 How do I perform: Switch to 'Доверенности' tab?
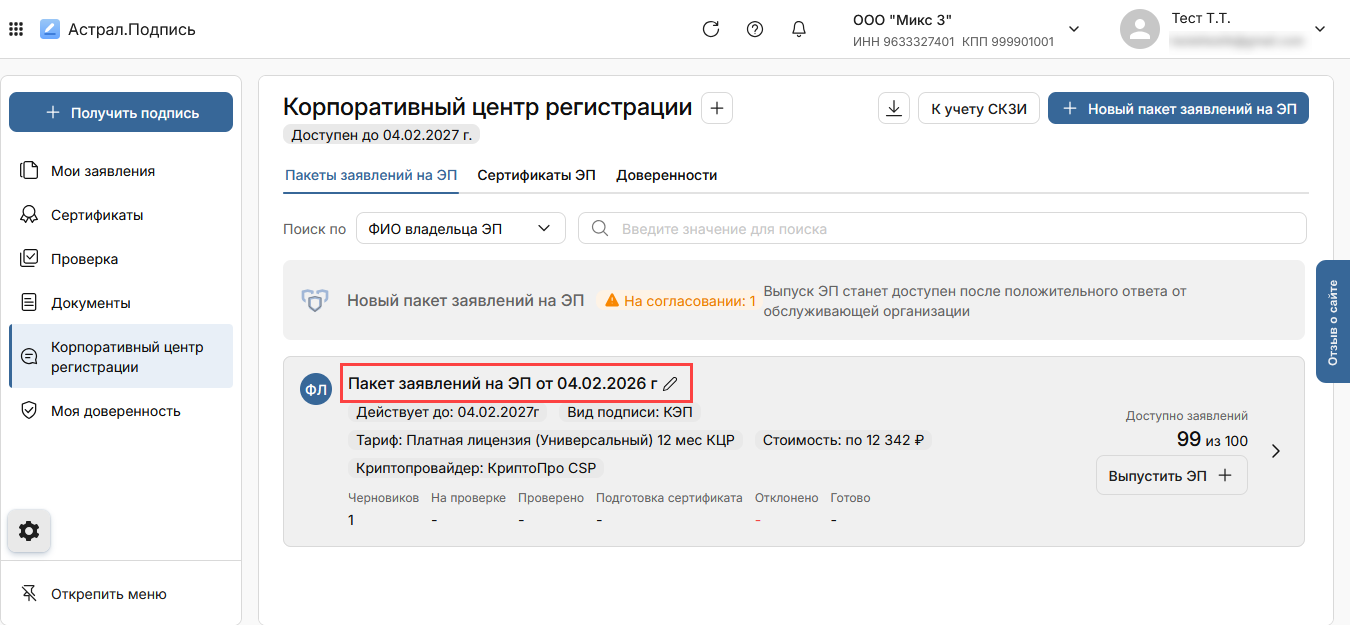666,175
